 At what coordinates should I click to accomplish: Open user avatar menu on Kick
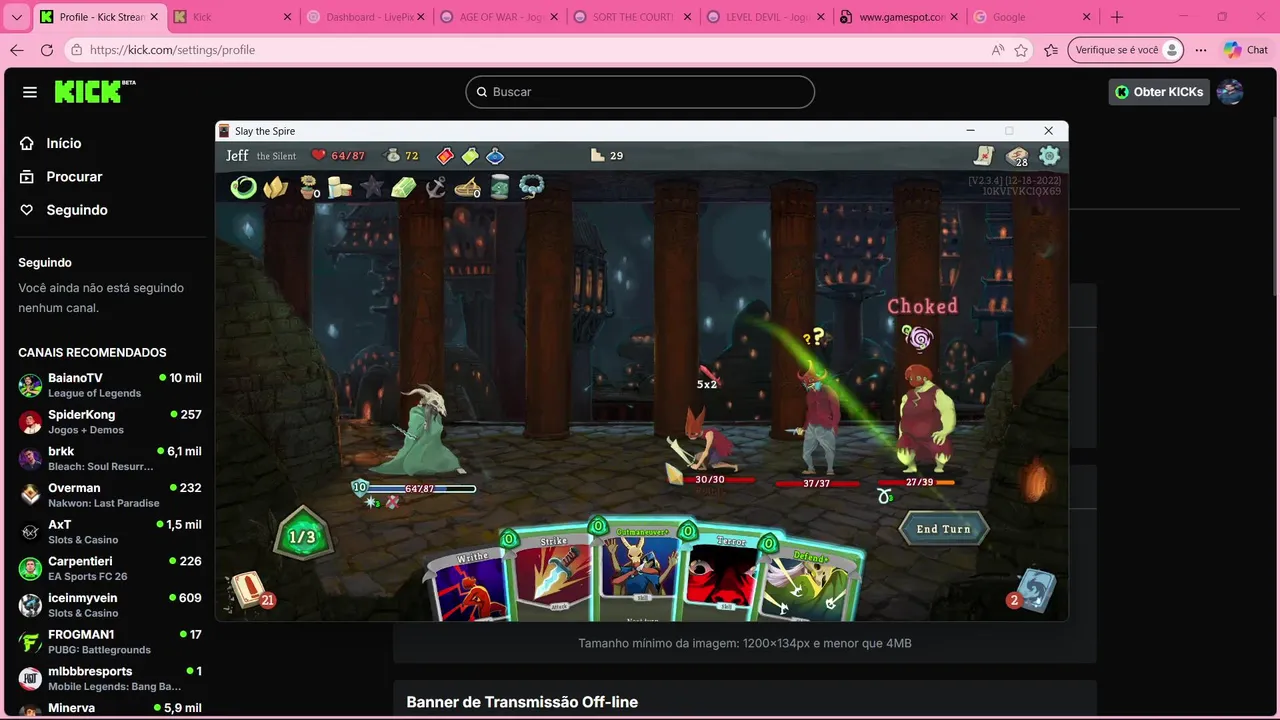point(1230,92)
